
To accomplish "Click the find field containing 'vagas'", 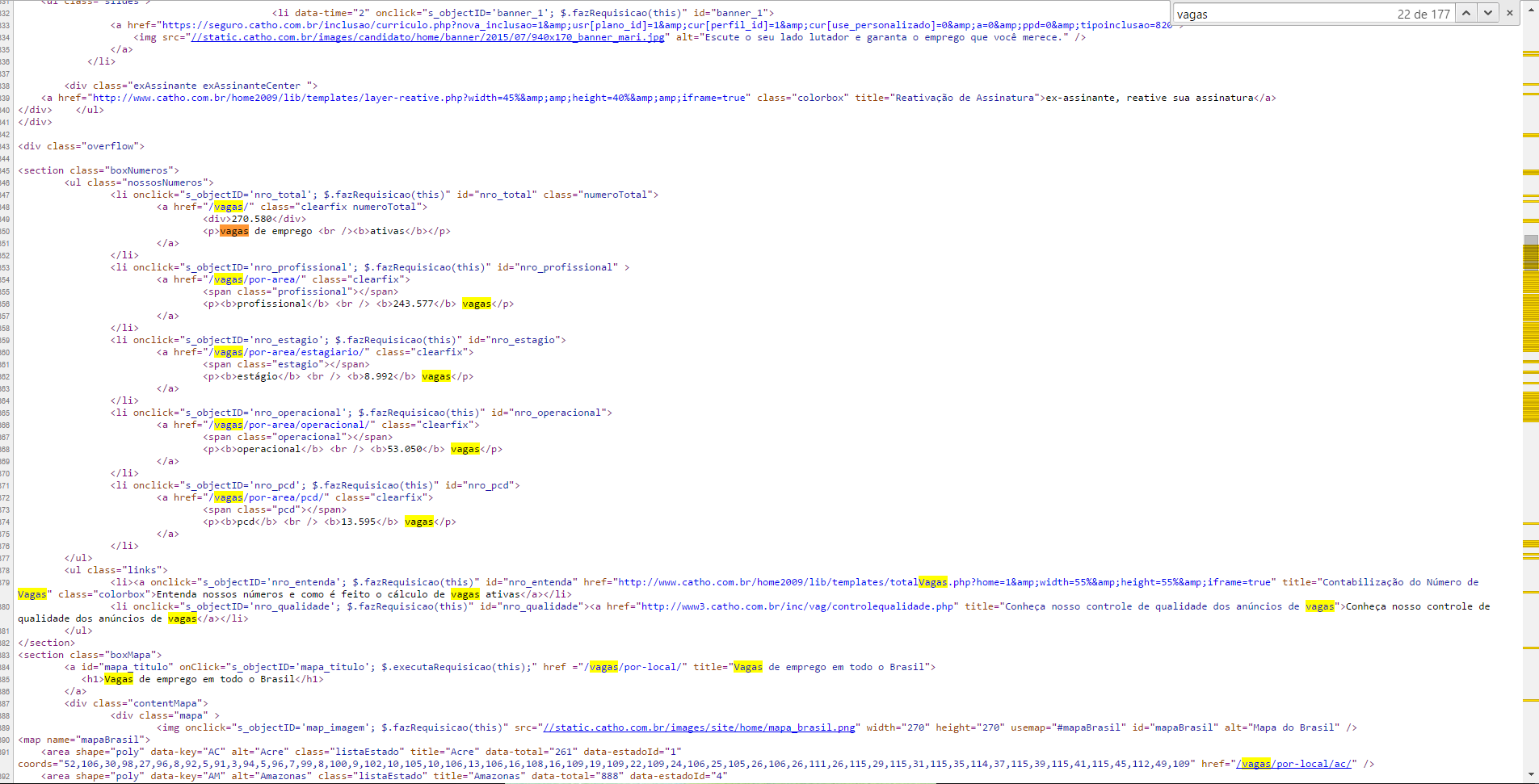I will 1285,14.
